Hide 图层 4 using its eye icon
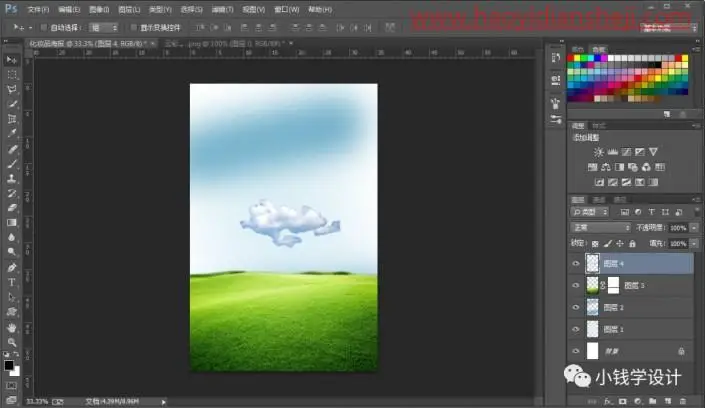The image size is (705, 408). coord(576,264)
